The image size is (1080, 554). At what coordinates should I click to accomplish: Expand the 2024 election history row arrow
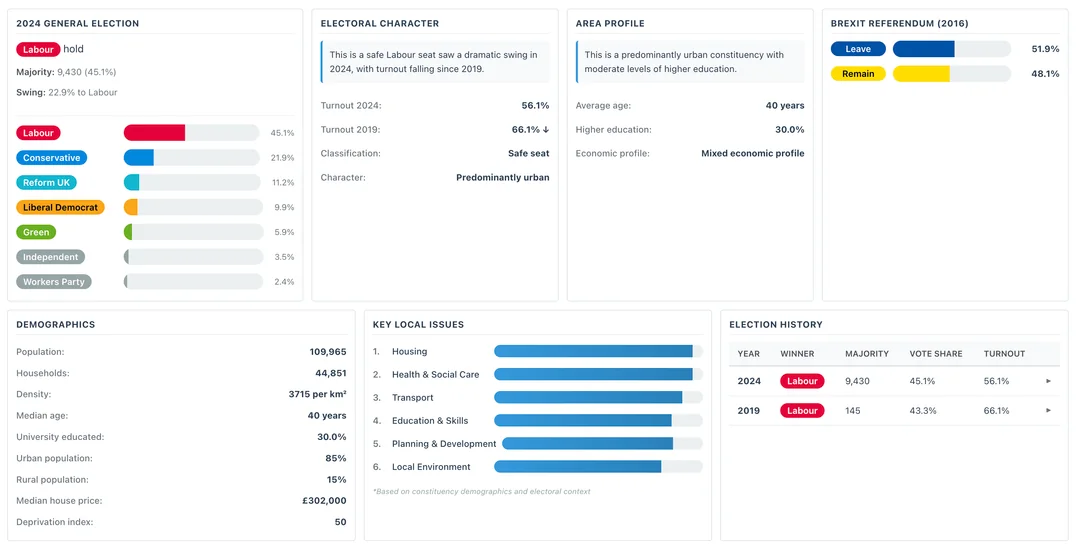[x=1048, y=381]
